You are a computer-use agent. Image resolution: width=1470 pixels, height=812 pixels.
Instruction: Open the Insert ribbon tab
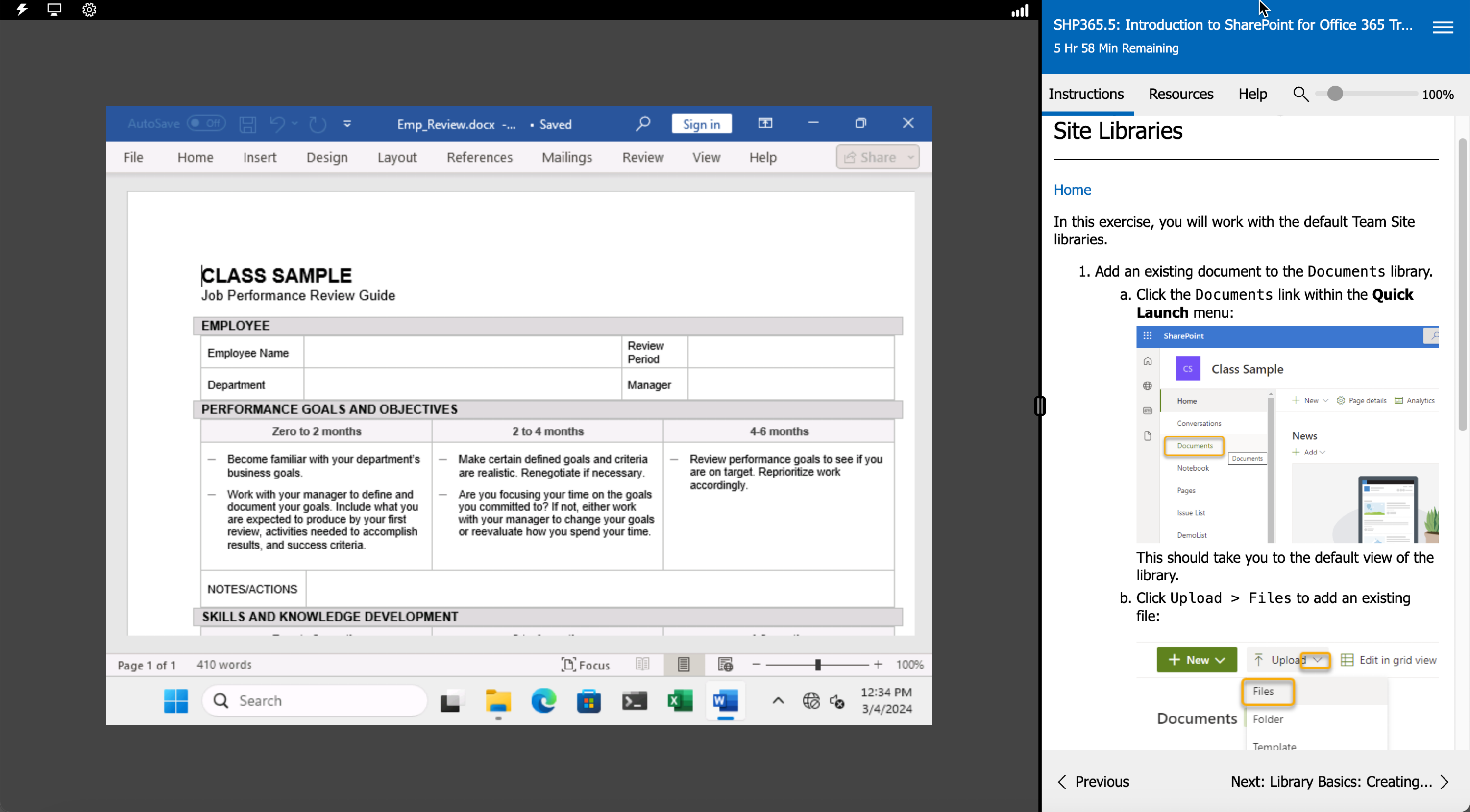pyautogui.click(x=260, y=157)
